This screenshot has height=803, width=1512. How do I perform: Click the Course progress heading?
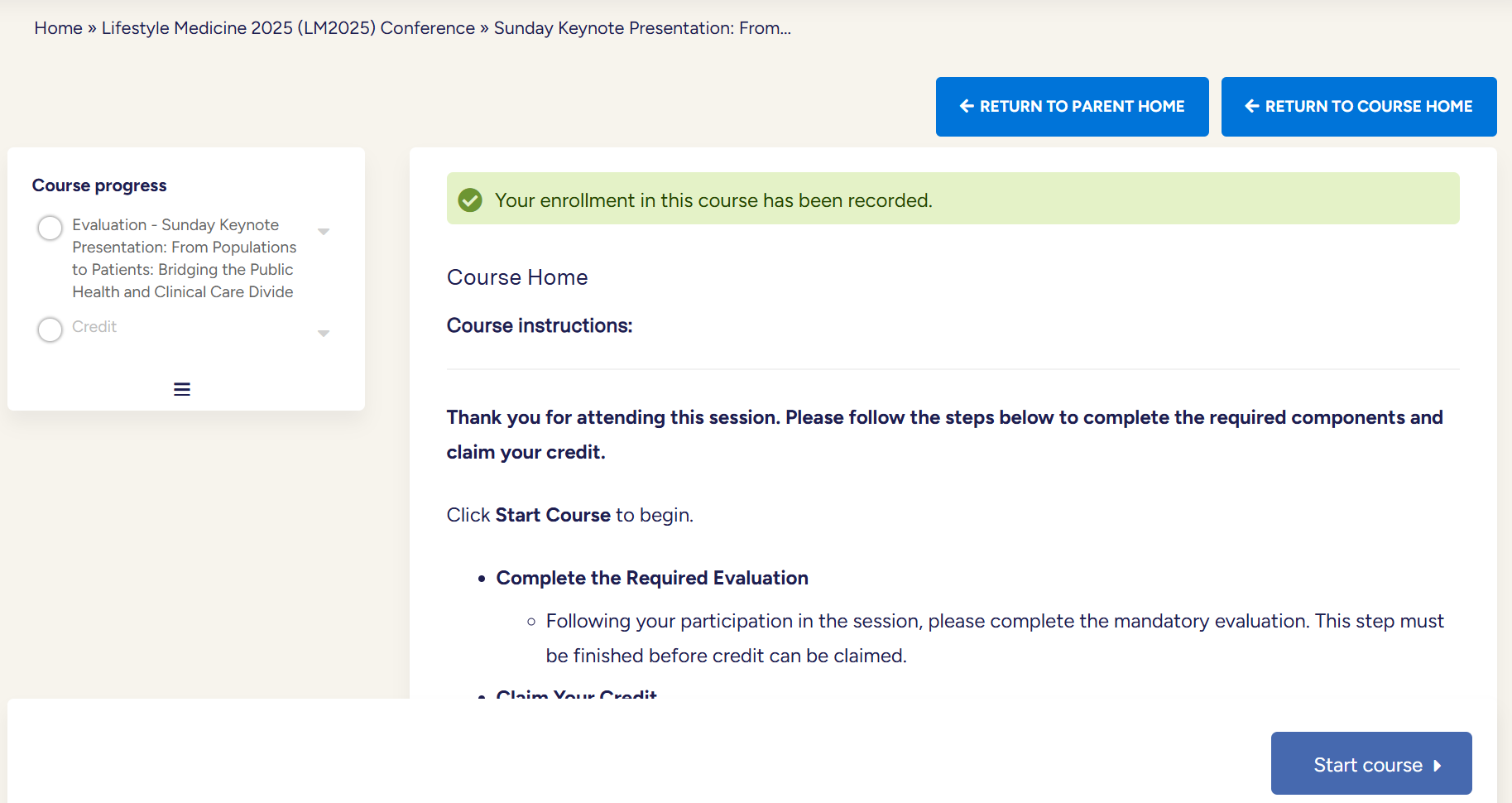pyautogui.click(x=99, y=185)
